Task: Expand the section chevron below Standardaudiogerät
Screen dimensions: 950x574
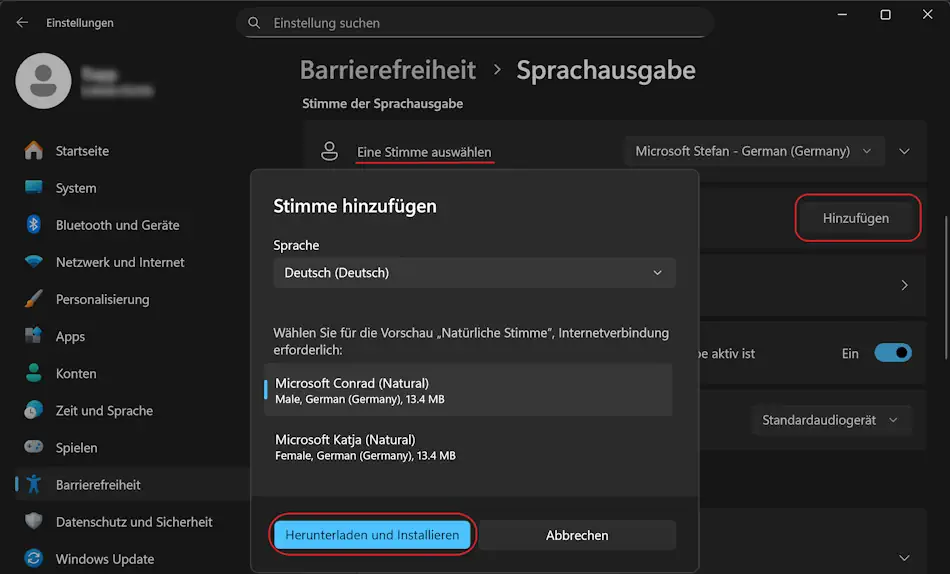Action: [x=904, y=558]
